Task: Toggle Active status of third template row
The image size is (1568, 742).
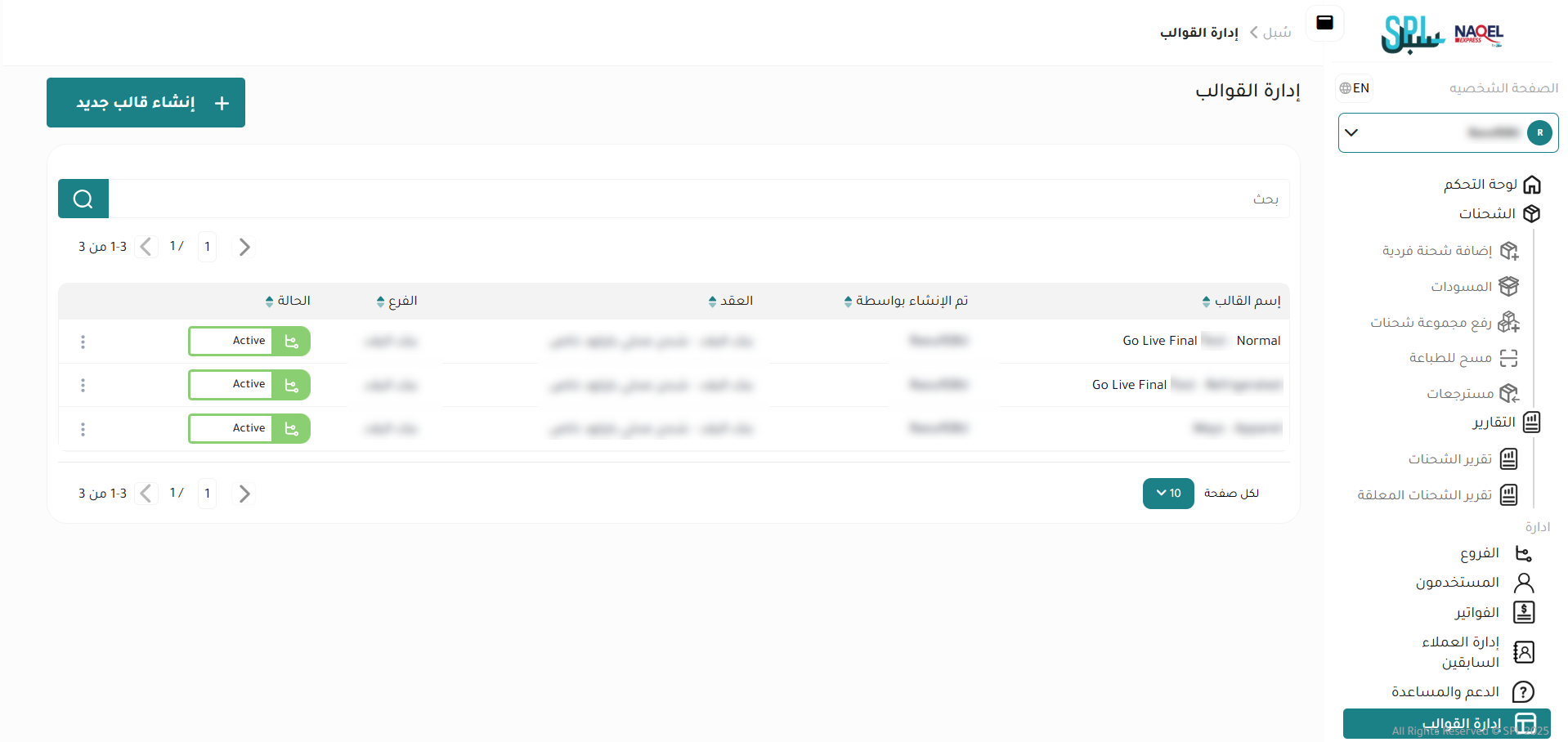Action: pyautogui.click(x=249, y=428)
